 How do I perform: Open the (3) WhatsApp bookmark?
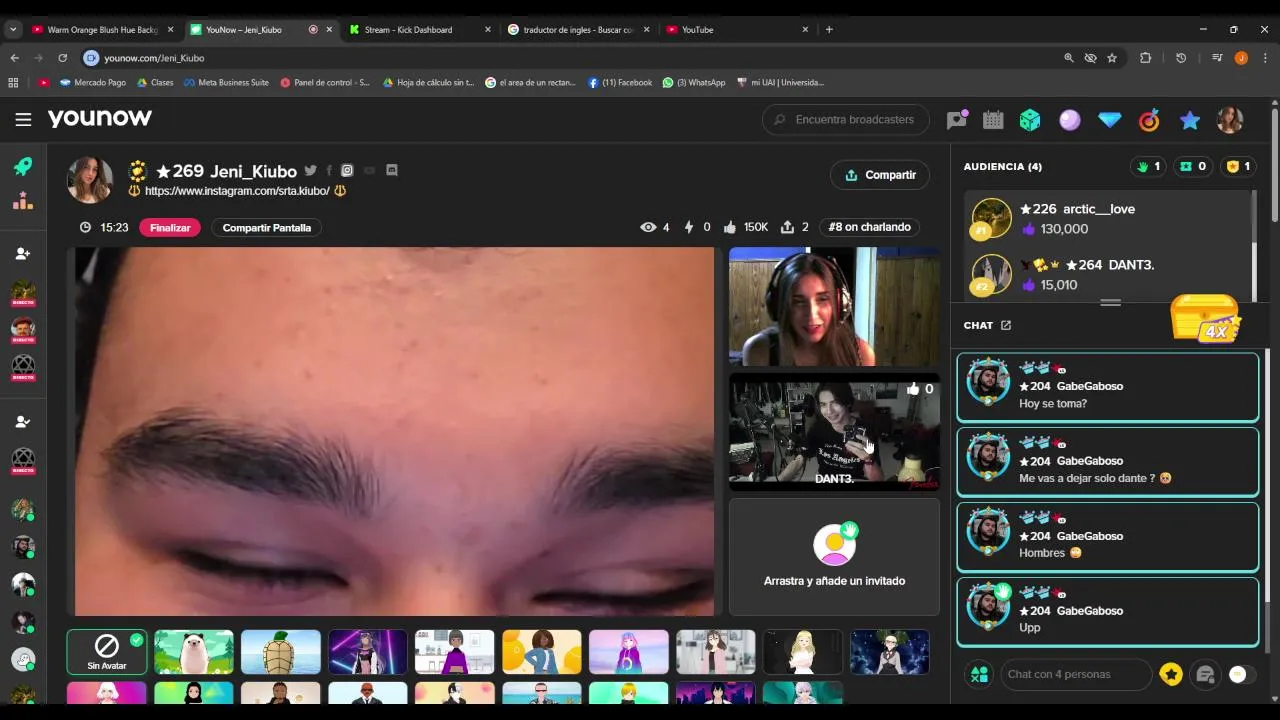coord(694,82)
